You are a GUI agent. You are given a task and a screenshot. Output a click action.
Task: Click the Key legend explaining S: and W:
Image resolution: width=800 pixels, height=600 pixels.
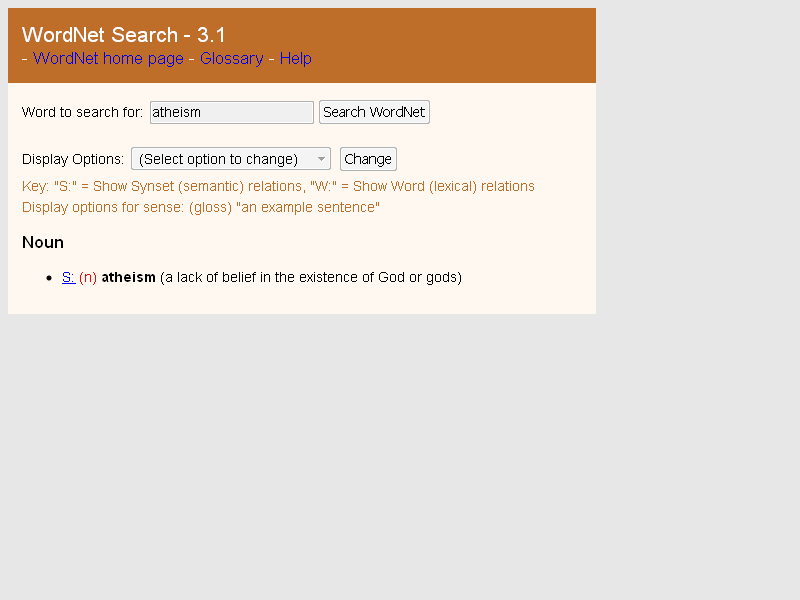(278, 187)
